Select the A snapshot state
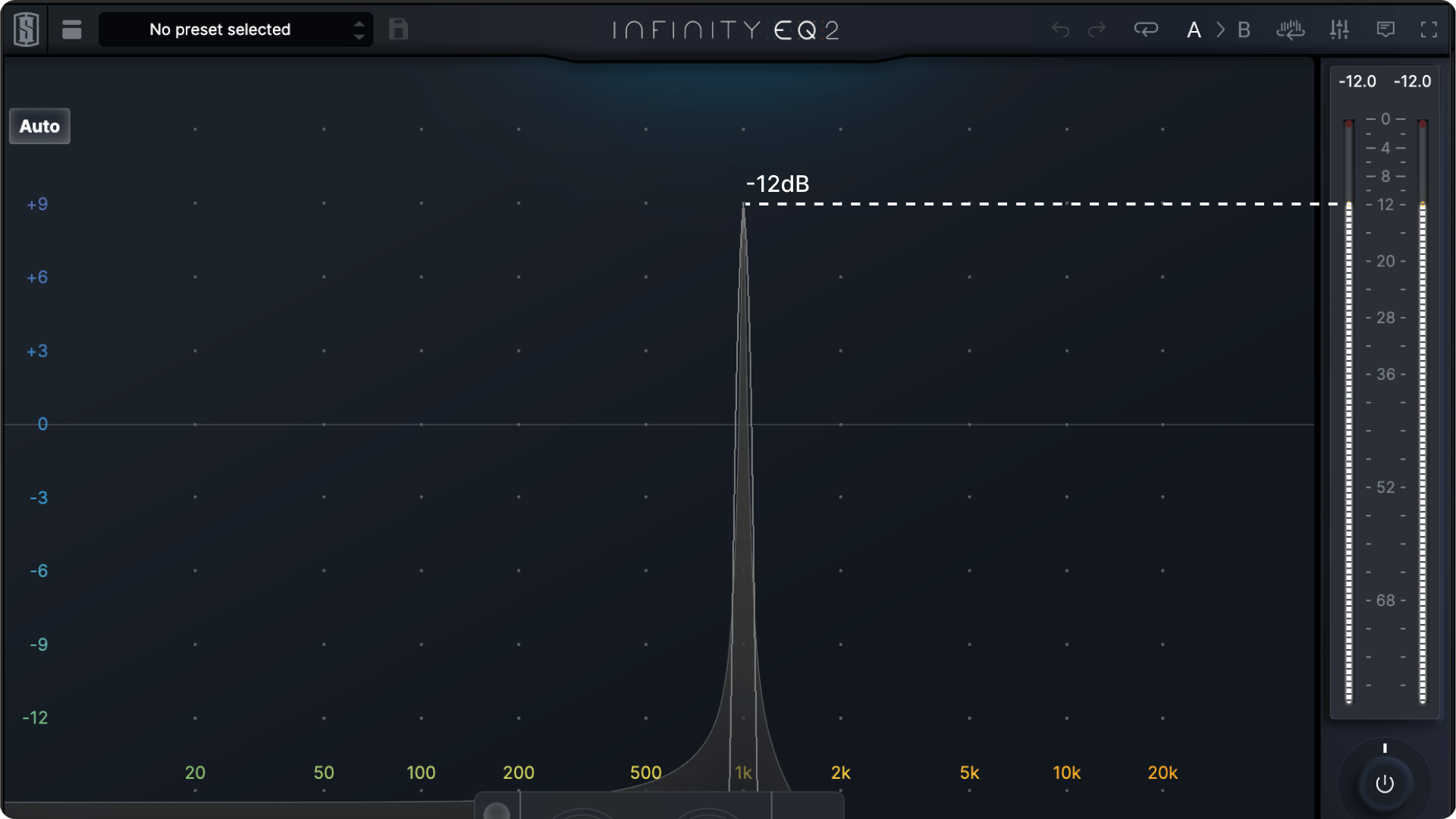Image resolution: width=1456 pixels, height=819 pixels. pos(1194,30)
